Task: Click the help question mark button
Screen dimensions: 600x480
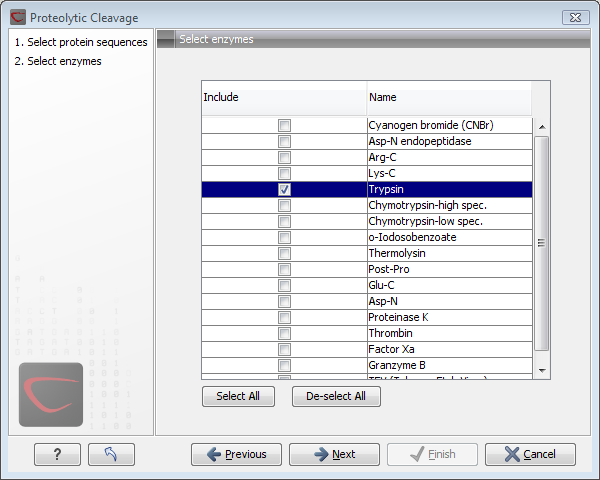Action: [x=57, y=454]
